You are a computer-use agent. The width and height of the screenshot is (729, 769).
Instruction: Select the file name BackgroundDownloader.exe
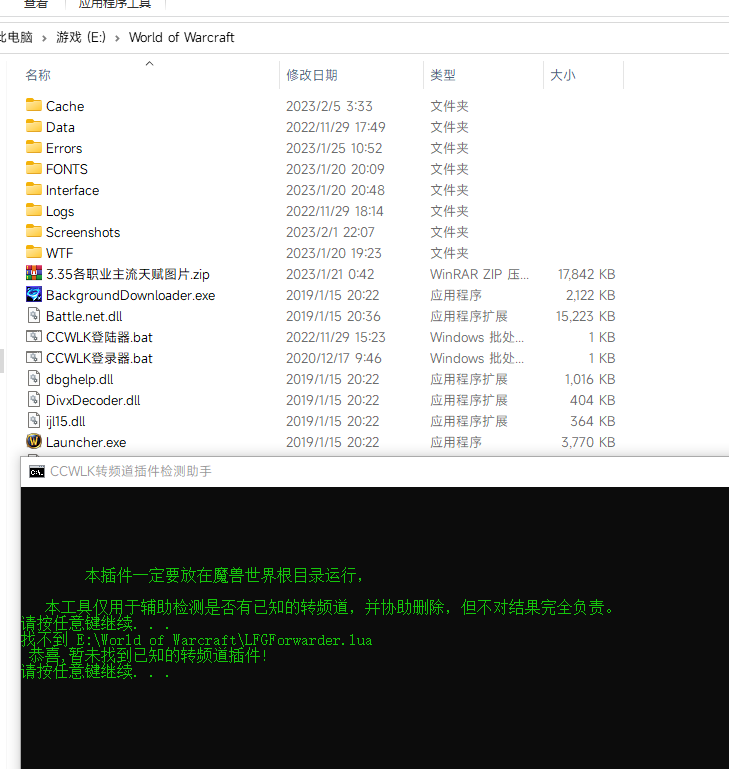pos(130,295)
